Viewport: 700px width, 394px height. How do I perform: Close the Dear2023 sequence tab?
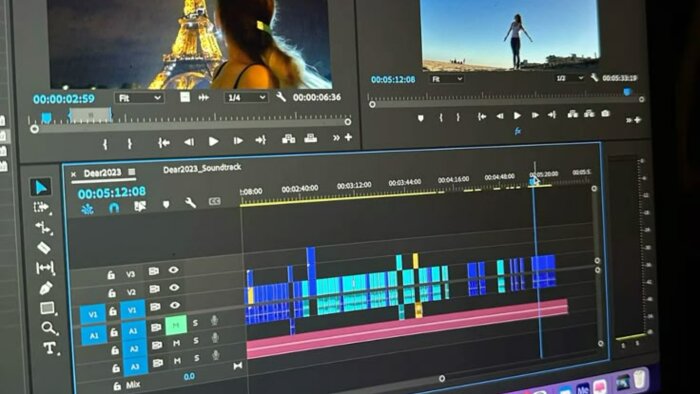point(73,174)
